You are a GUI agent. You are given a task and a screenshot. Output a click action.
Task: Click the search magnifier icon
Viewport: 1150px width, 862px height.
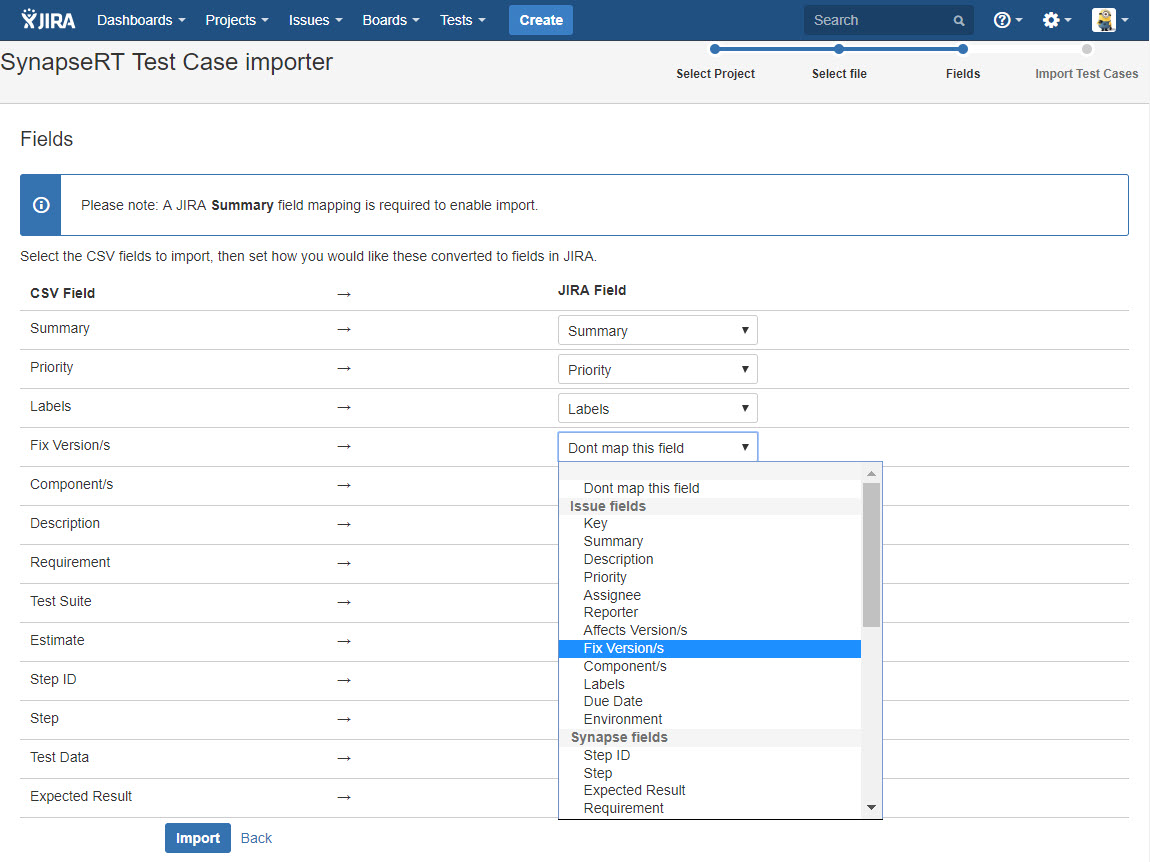click(x=959, y=20)
